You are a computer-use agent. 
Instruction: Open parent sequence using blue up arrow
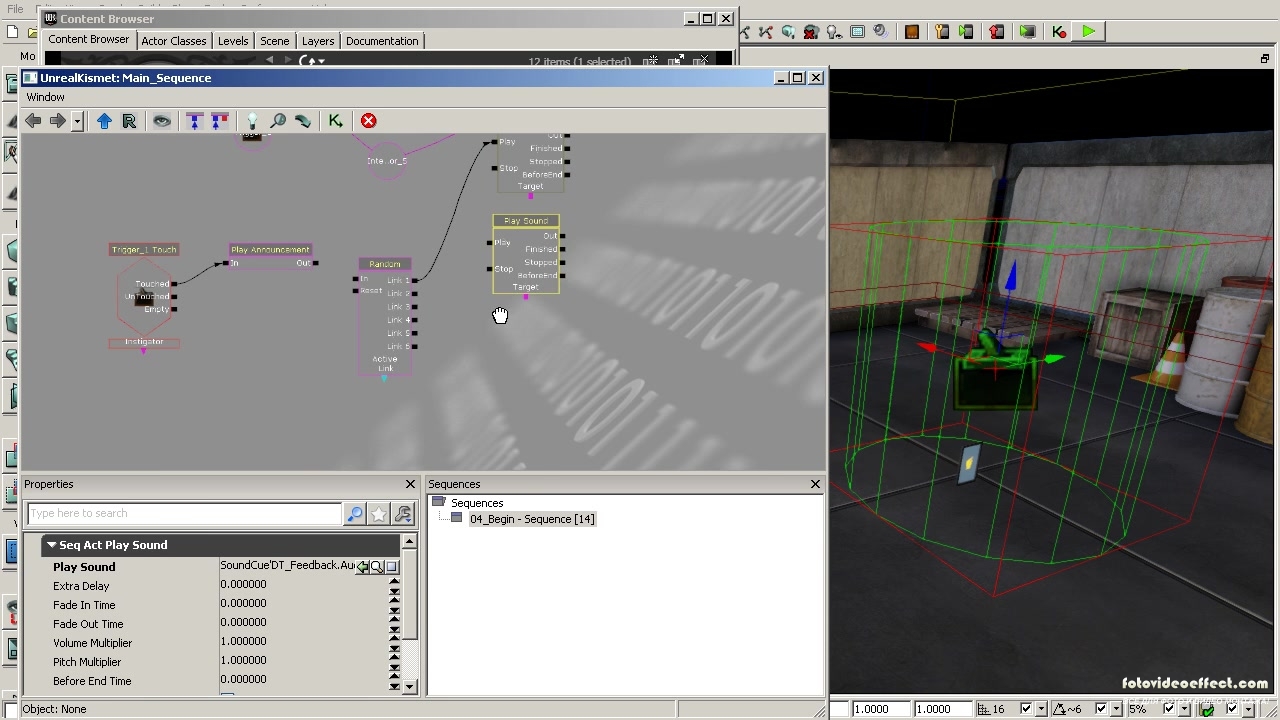click(x=104, y=121)
